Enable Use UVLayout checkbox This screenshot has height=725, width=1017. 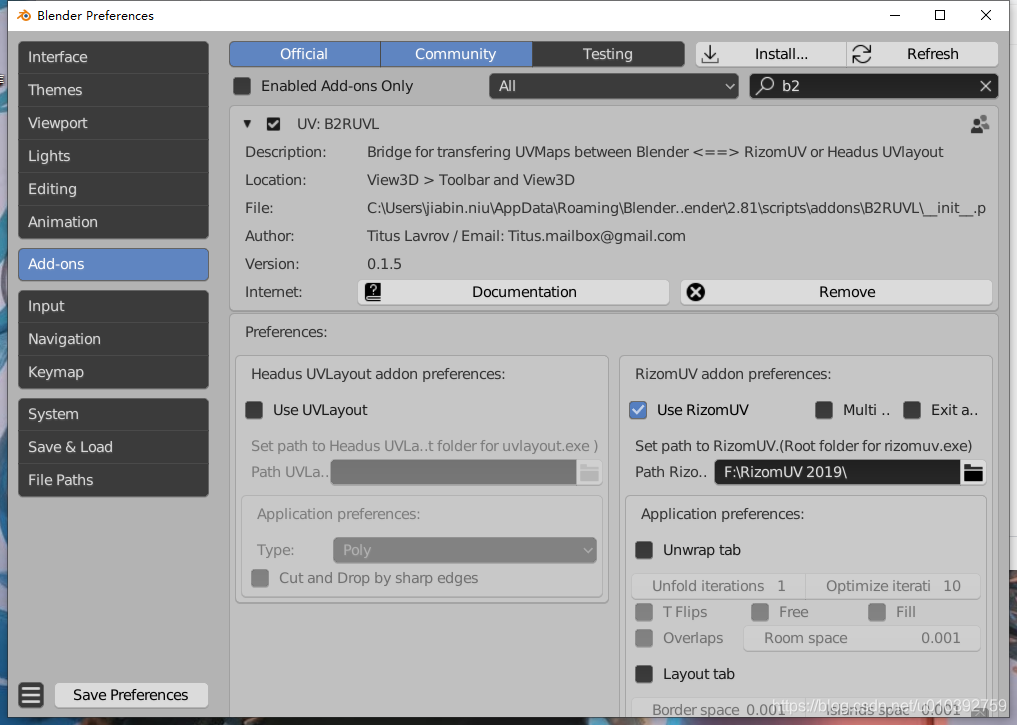pyautogui.click(x=254, y=410)
